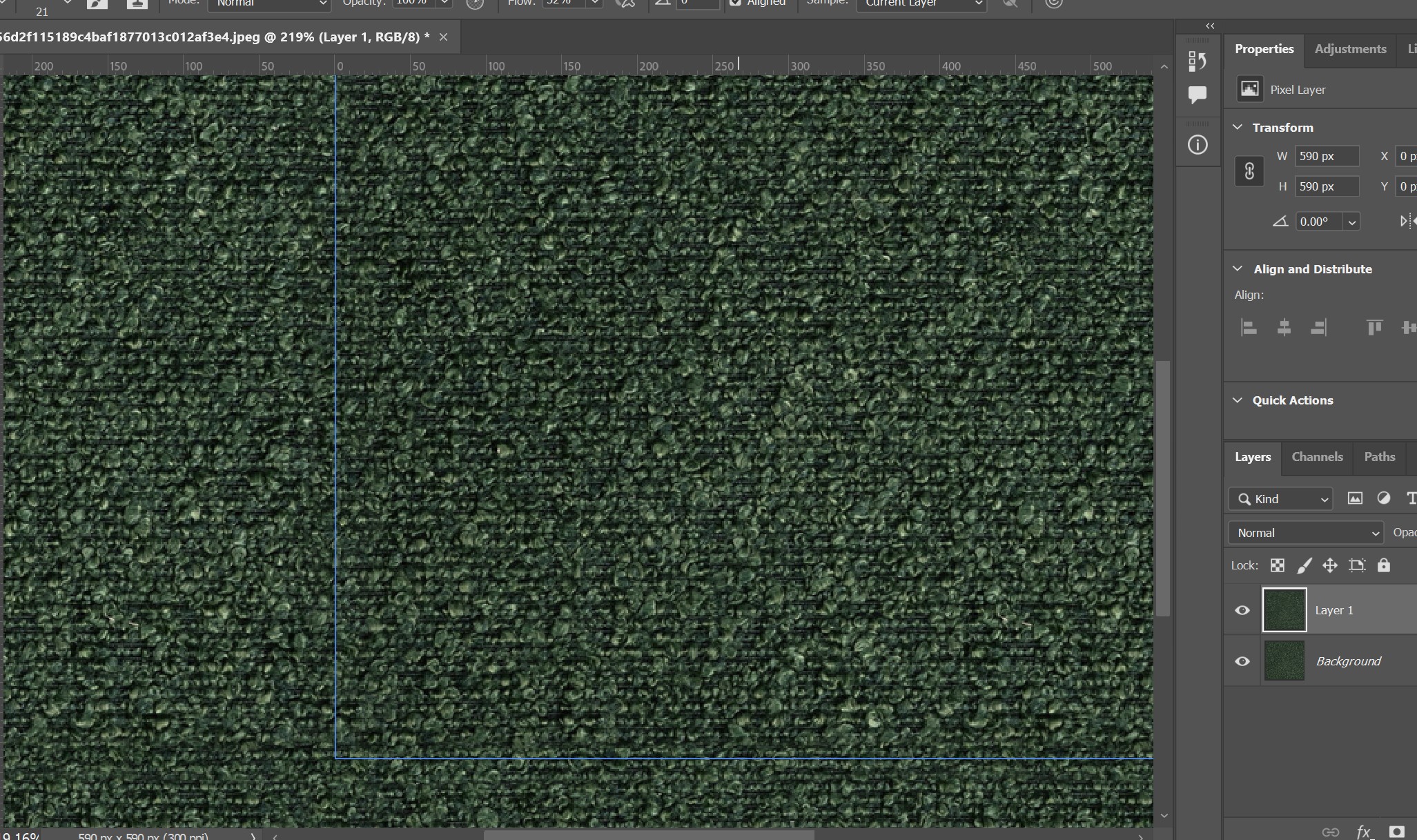Open the rotation angle dropdown
The height and width of the screenshot is (840, 1417).
1351,222
